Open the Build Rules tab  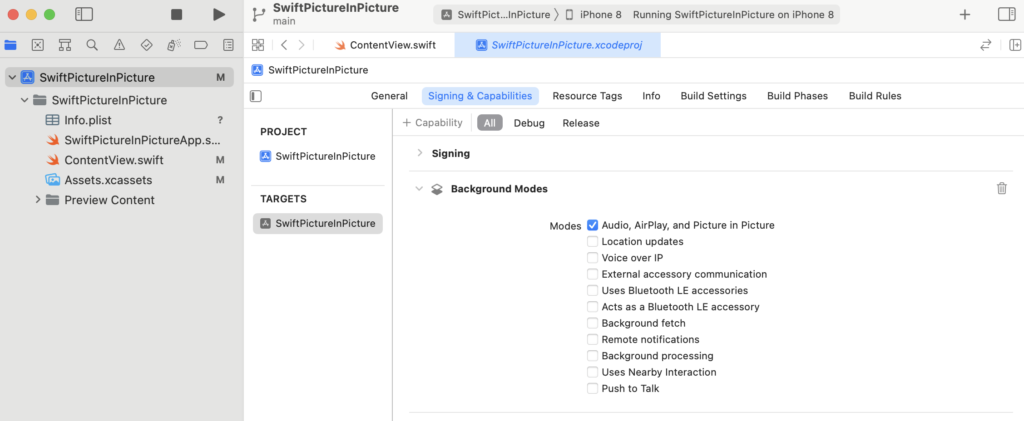pos(875,96)
